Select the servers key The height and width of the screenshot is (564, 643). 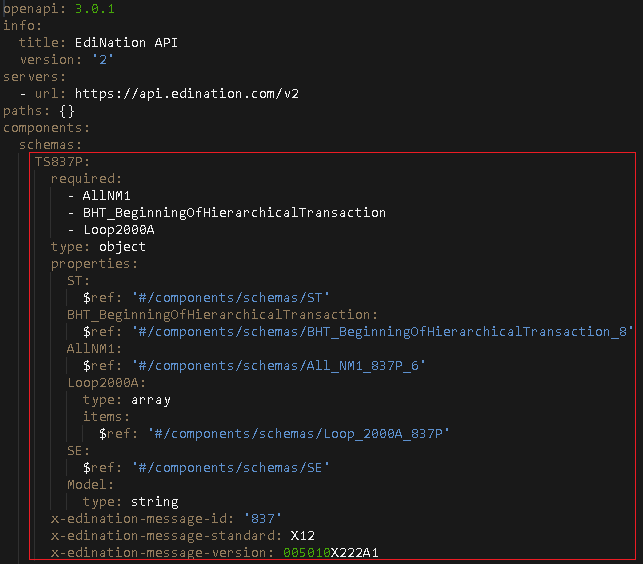tap(34, 77)
